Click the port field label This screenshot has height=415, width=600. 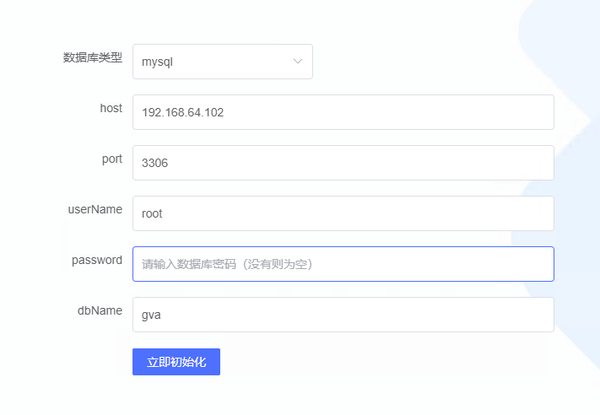[x=112, y=159]
